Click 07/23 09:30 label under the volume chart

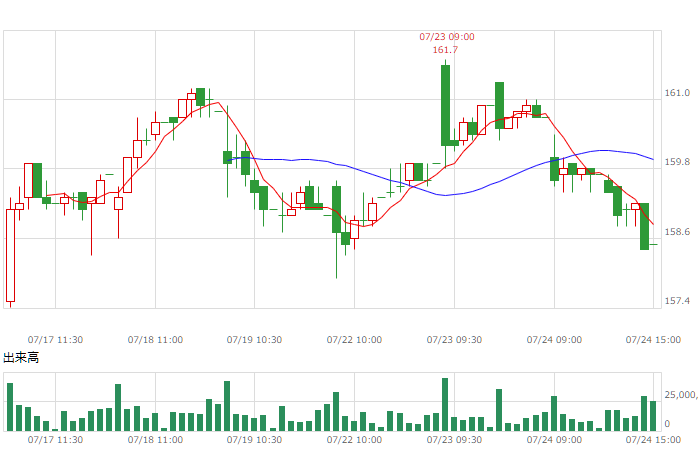(455, 440)
